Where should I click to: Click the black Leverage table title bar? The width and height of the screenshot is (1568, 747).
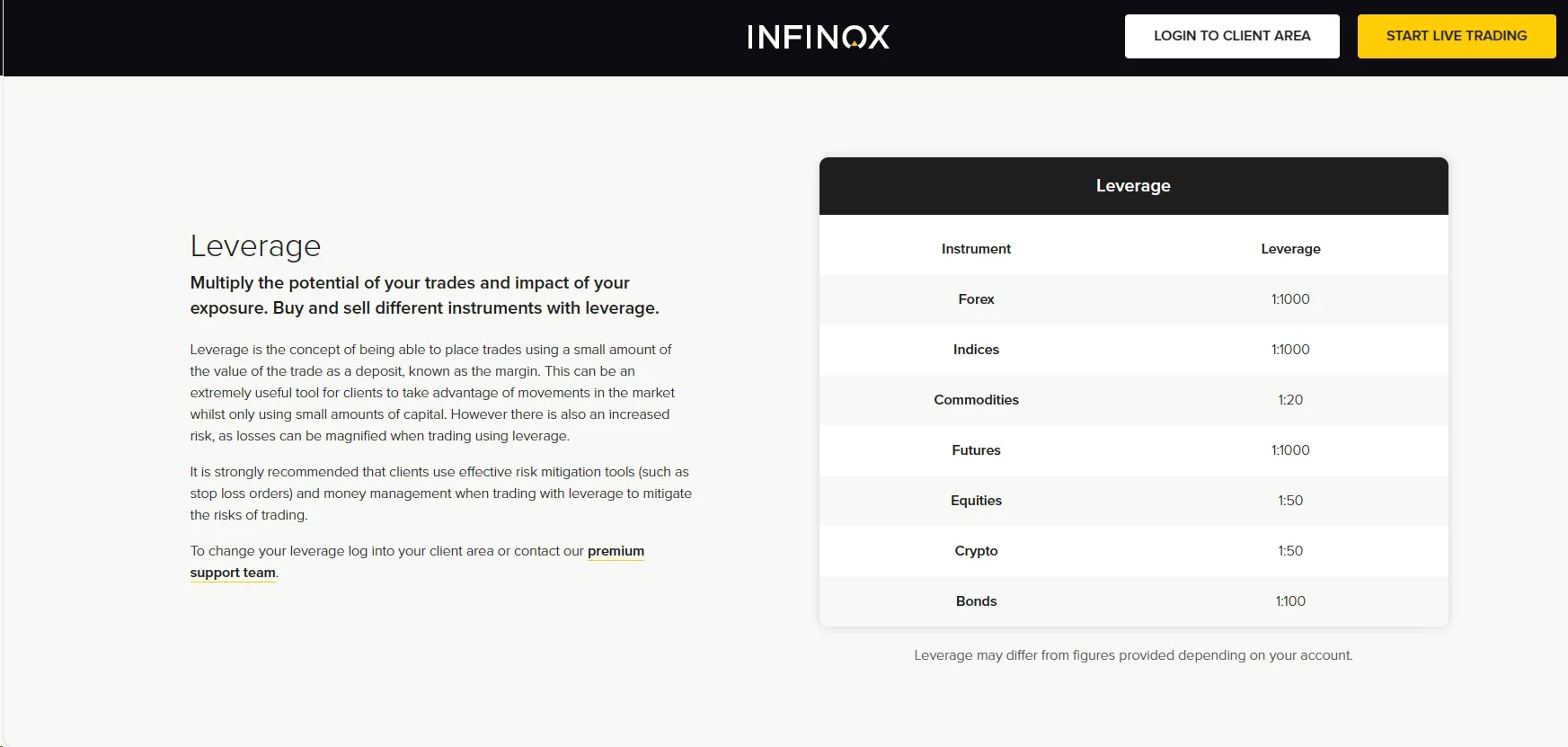pos(1134,186)
